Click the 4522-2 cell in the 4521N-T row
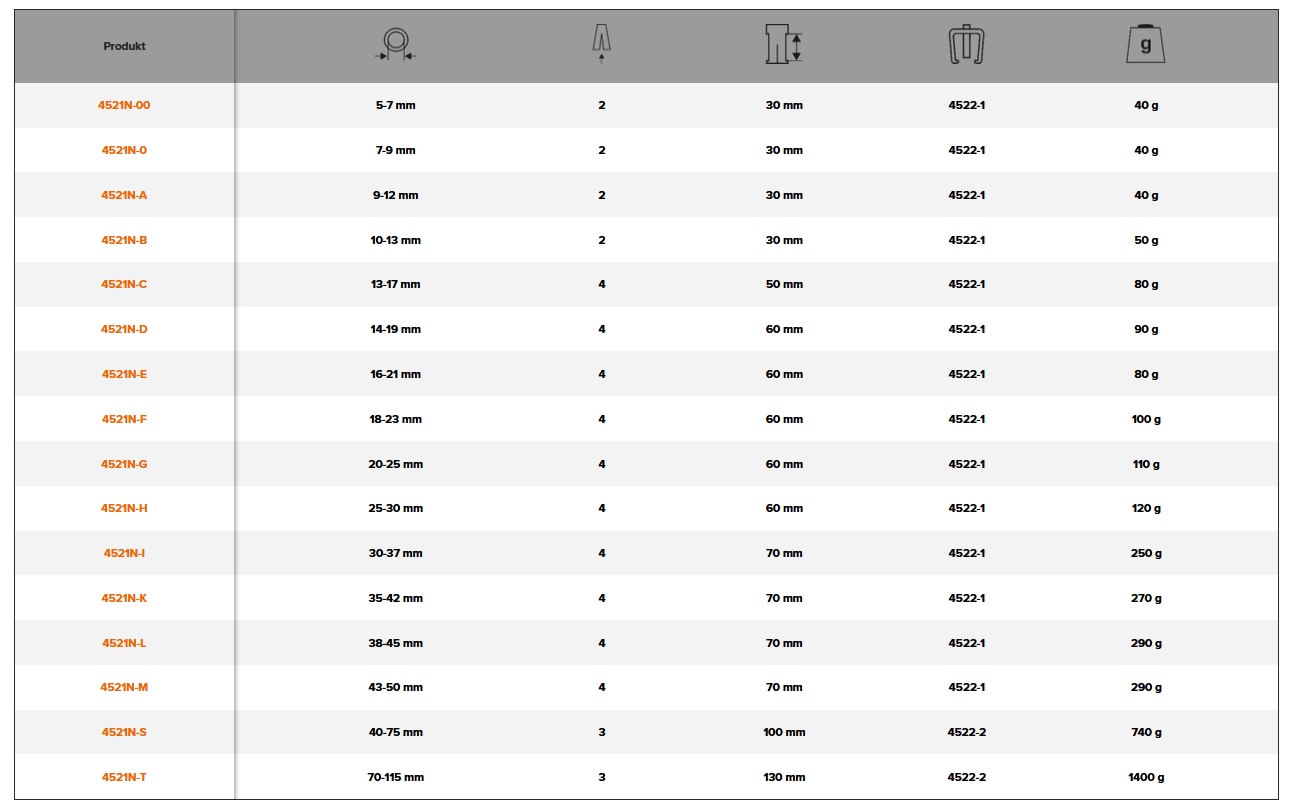This screenshot has width=1296, height=808. pyautogui.click(x=966, y=777)
